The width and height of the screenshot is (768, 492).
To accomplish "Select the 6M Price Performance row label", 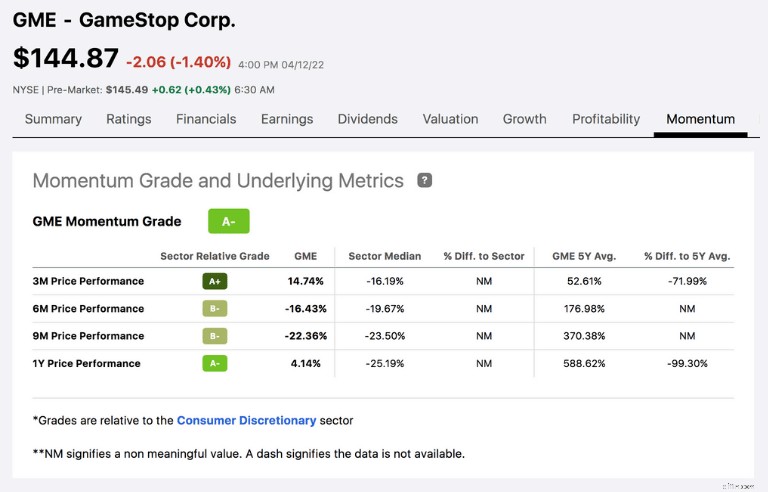I will click(89, 309).
